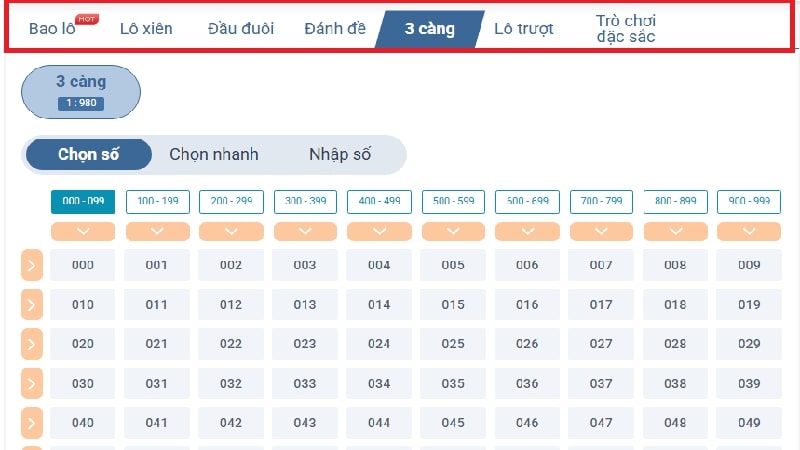
Task: Select the 500 - 599 range
Action: (453, 202)
